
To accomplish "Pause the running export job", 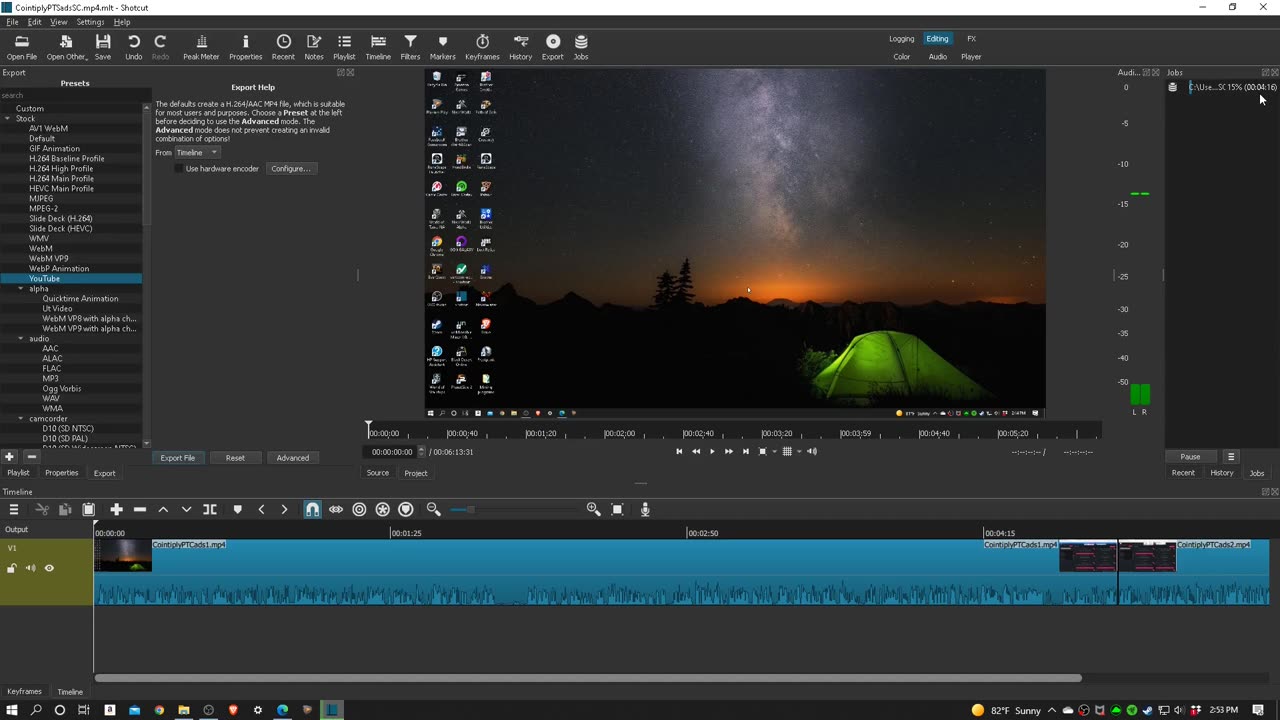I will tap(1190, 457).
